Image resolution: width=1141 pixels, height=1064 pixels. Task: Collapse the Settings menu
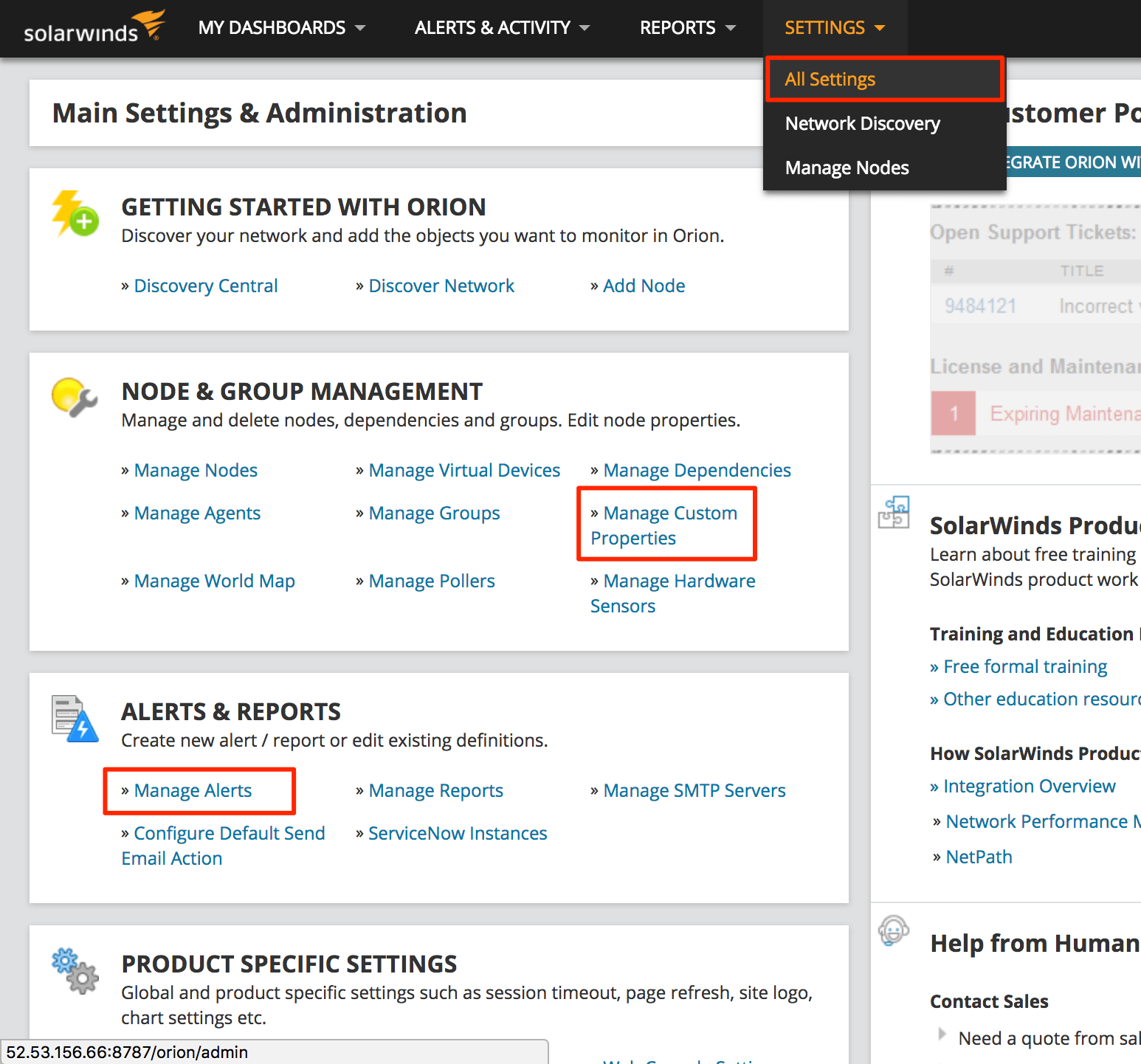[x=835, y=27]
